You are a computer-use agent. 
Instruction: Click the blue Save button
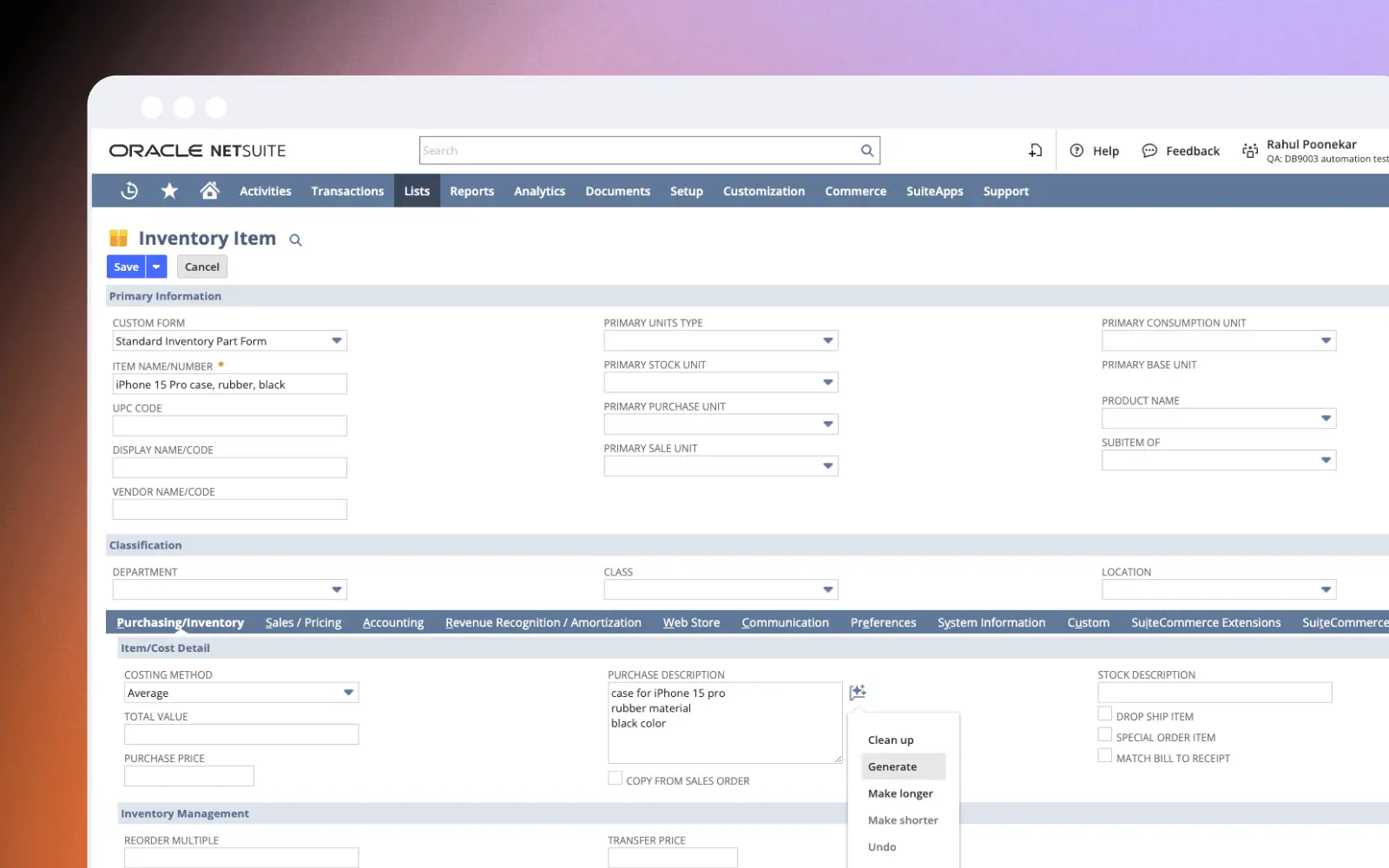click(126, 266)
